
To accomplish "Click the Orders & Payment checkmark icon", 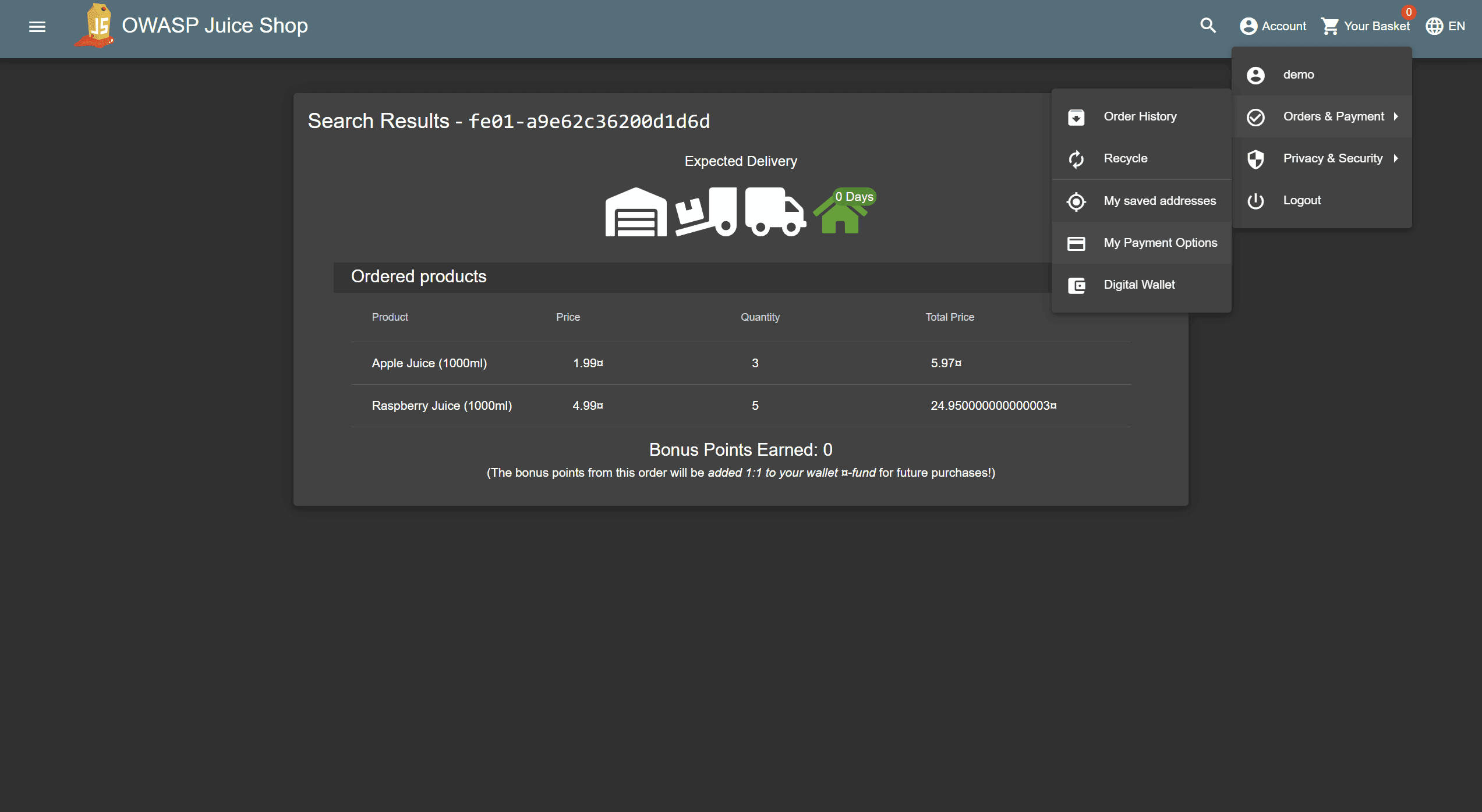I will coord(1255,117).
